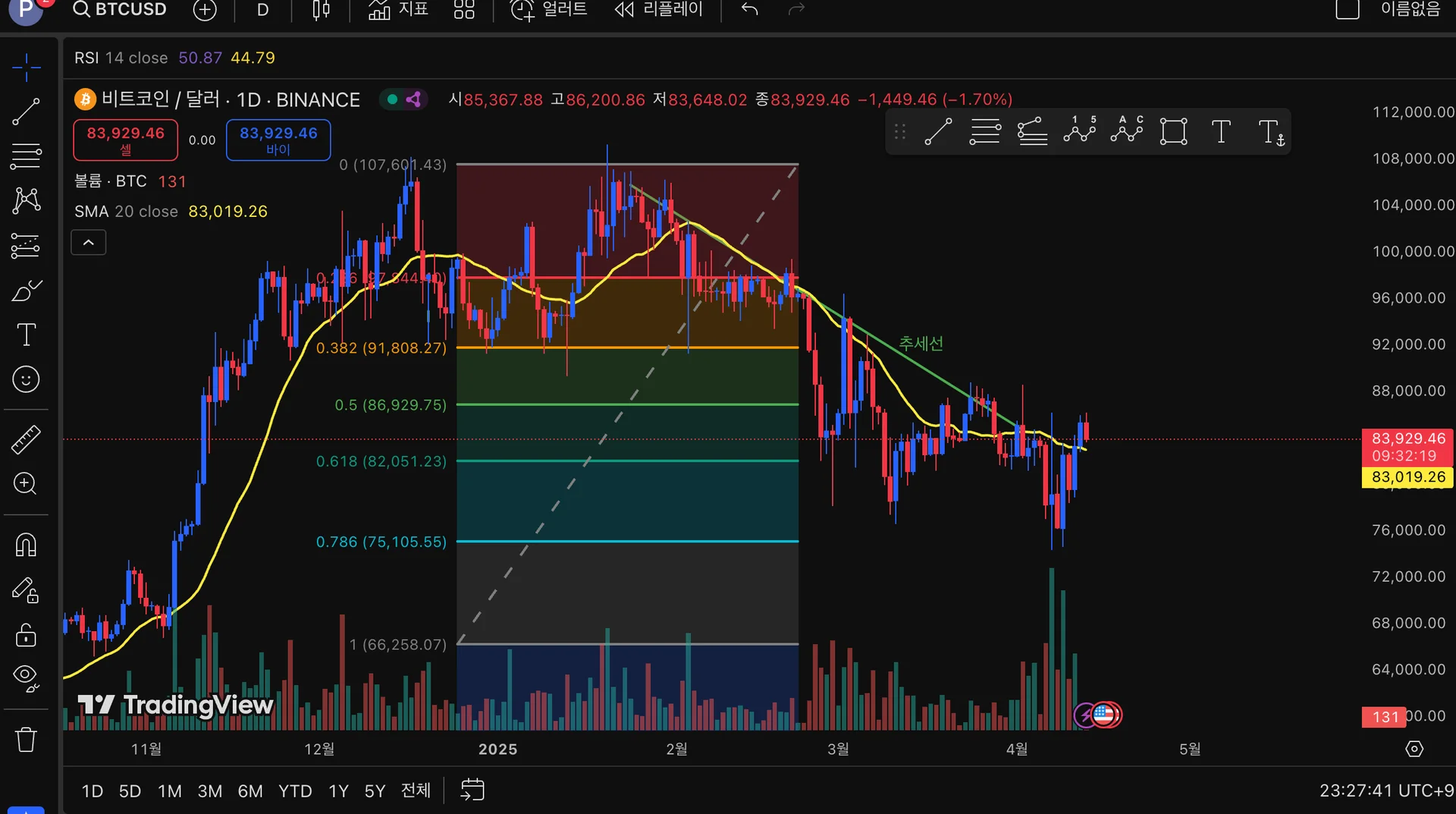The width and height of the screenshot is (1456, 814).
Task: Choose the brush drawing tool
Action: tap(26, 291)
